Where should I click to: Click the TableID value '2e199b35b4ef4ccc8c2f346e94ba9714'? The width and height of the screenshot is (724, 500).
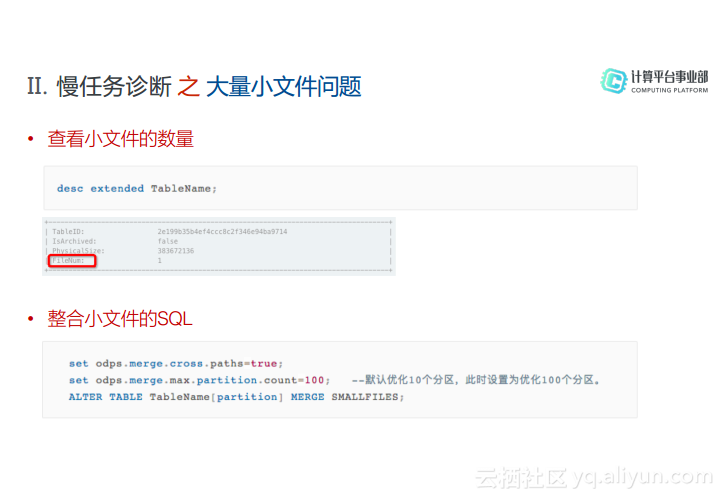tap(222, 231)
